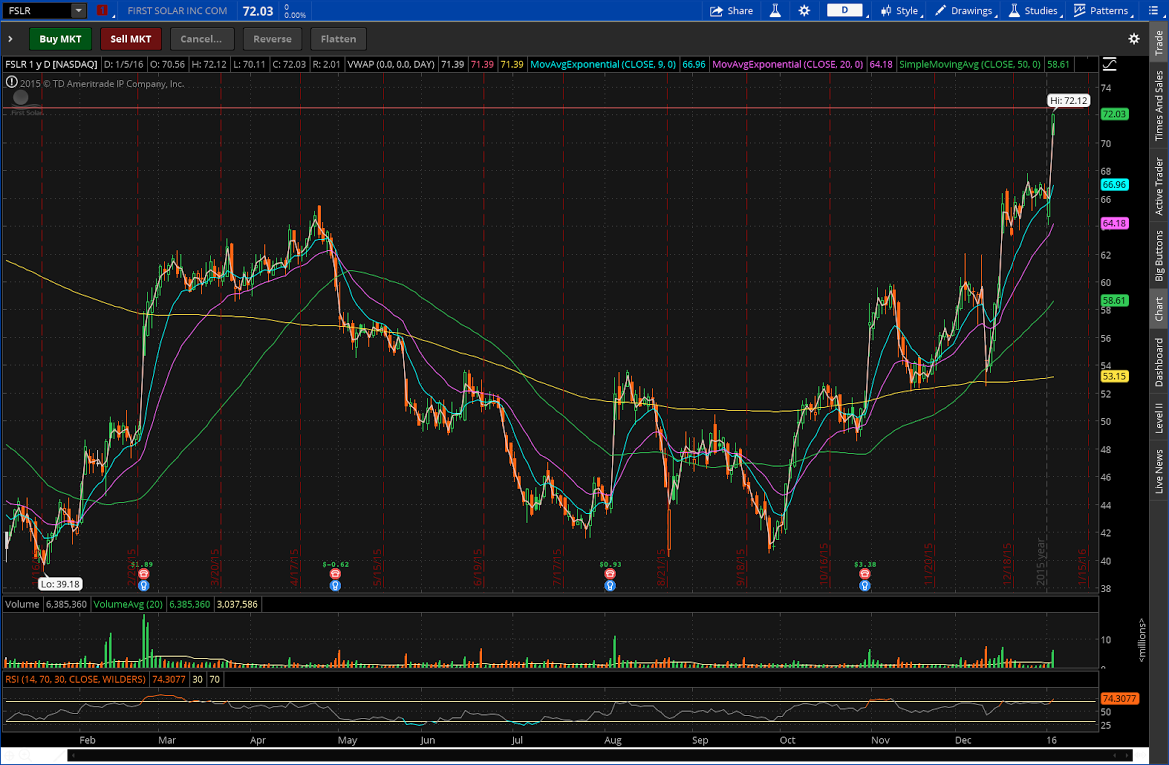Expand the Studies menu

click(1033, 11)
